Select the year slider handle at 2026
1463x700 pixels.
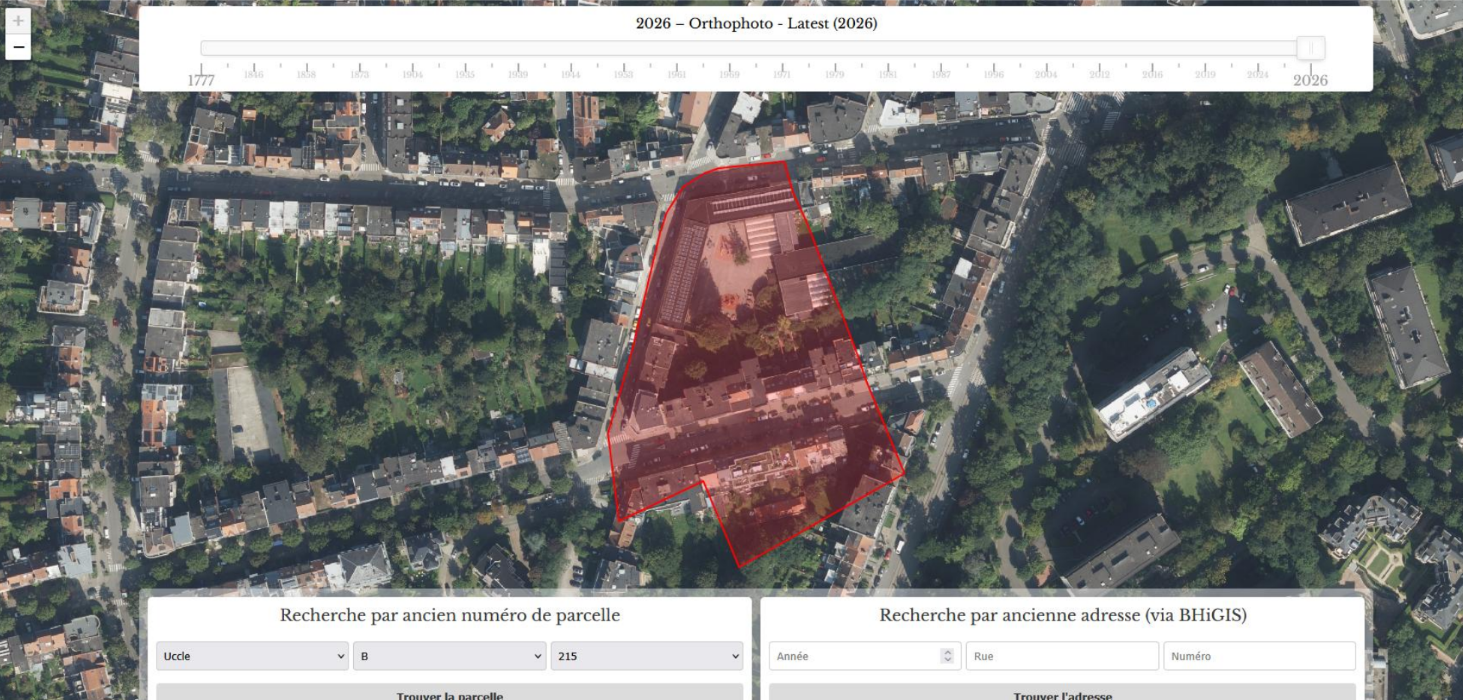click(1310, 46)
